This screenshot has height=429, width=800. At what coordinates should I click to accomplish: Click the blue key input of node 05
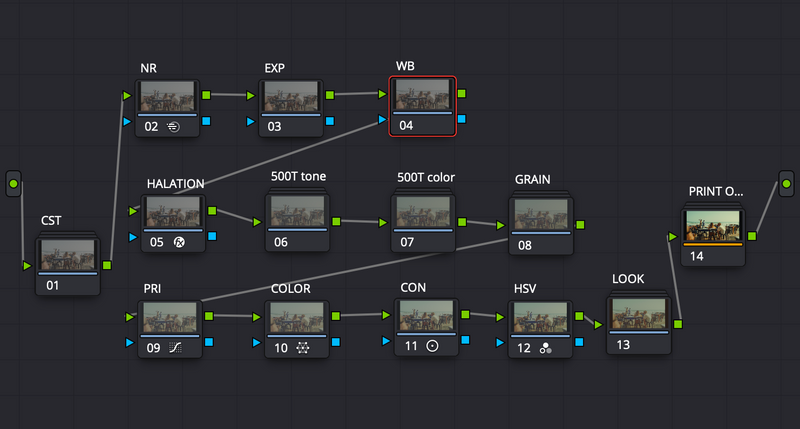tap(133, 237)
